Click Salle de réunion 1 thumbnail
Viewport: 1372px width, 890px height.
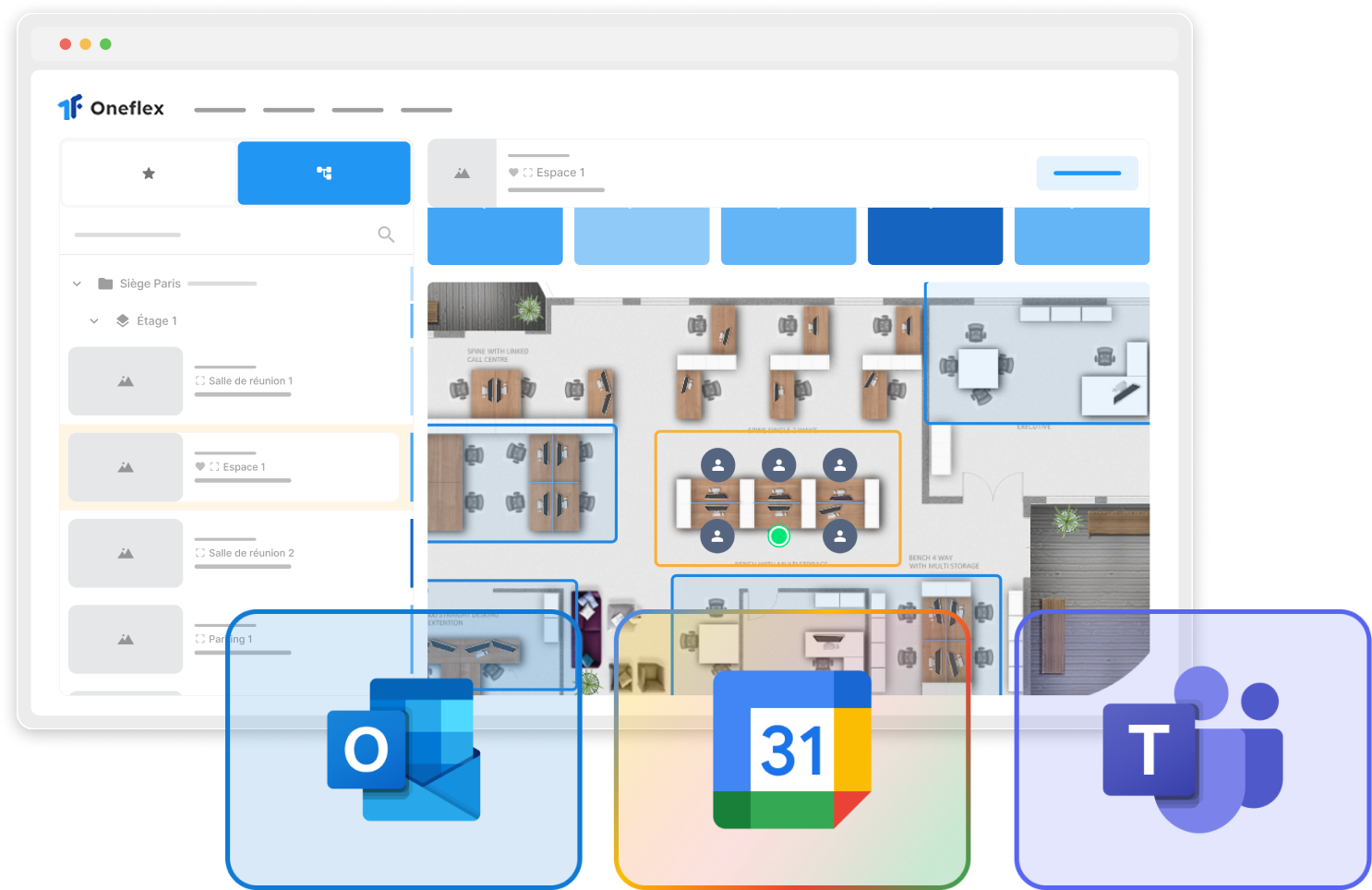point(126,381)
